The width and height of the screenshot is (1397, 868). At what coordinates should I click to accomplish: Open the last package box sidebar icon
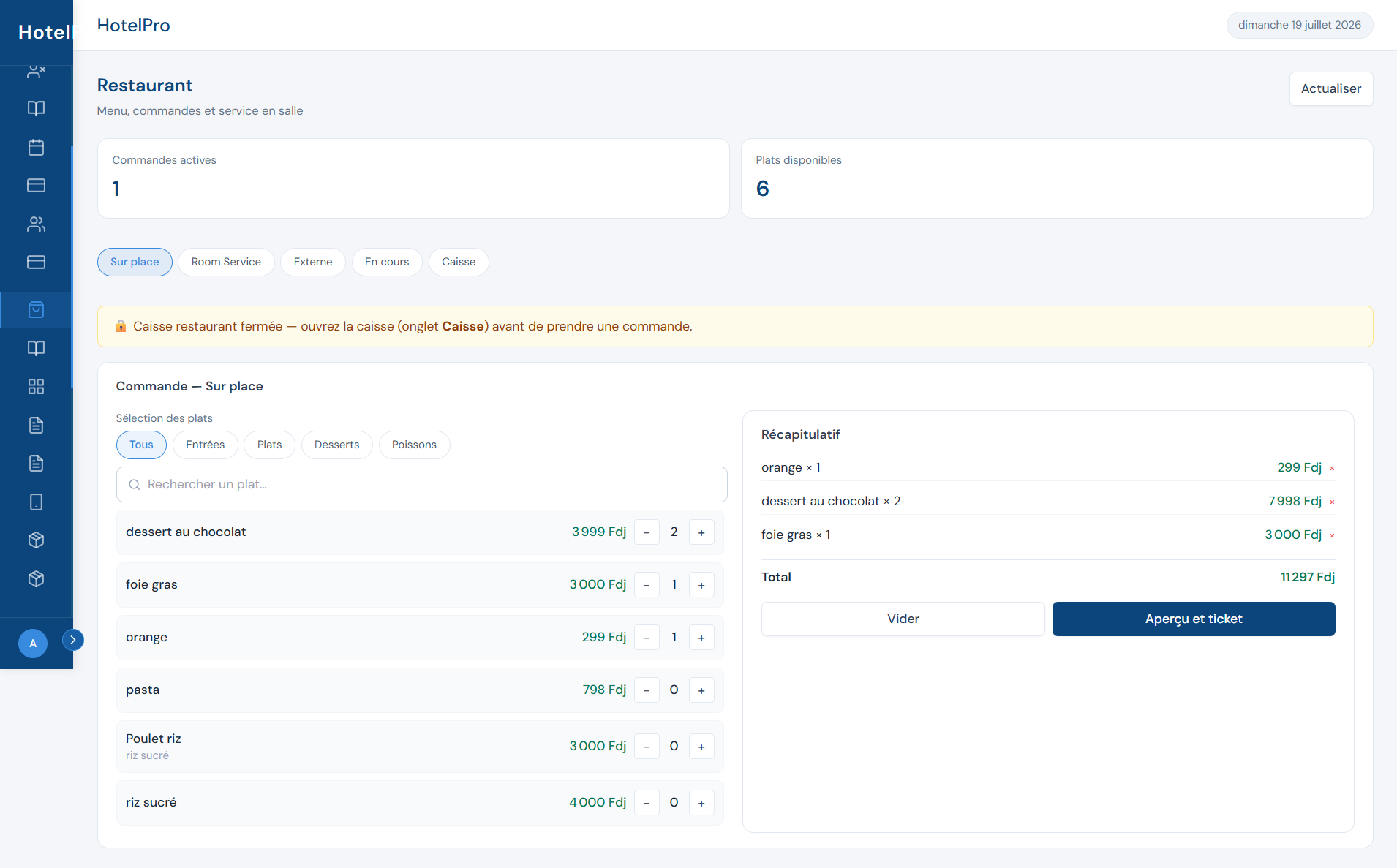[36, 578]
